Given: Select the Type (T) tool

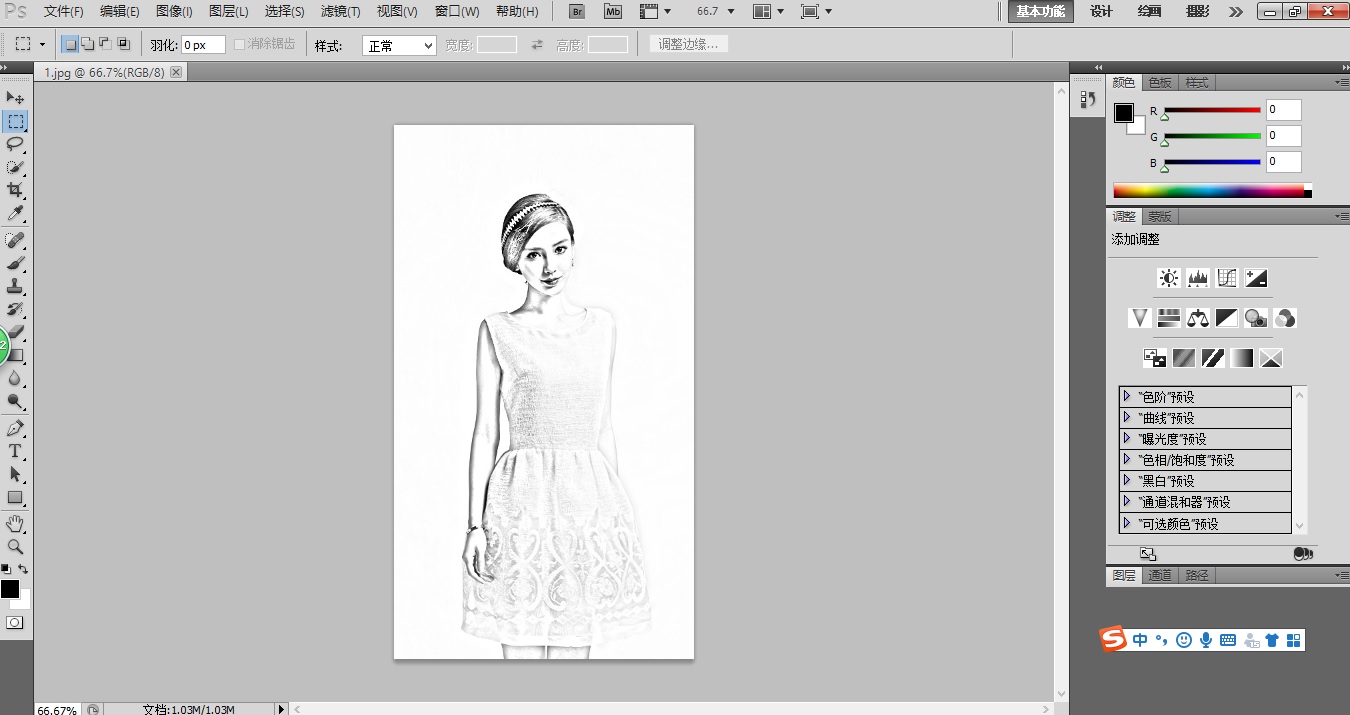Looking at the screenshot, I should (x=15, y=451).
